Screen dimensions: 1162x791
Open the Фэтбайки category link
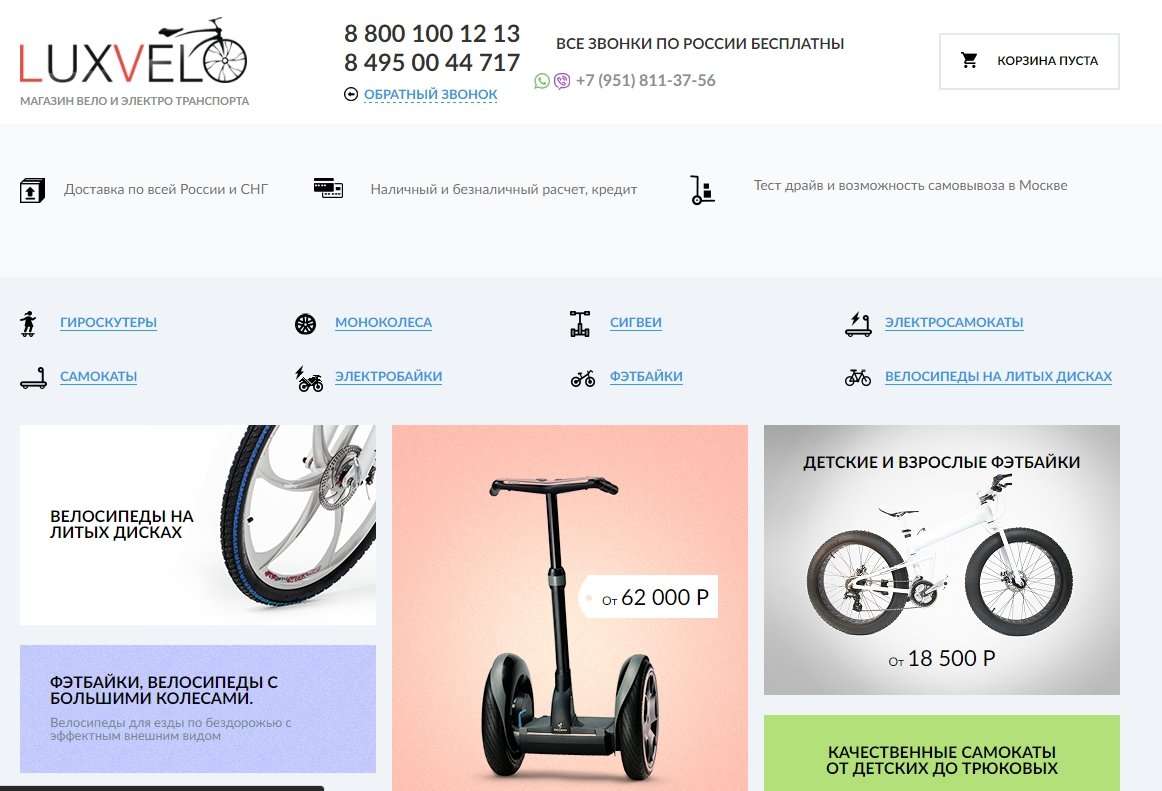click(646, 377)
